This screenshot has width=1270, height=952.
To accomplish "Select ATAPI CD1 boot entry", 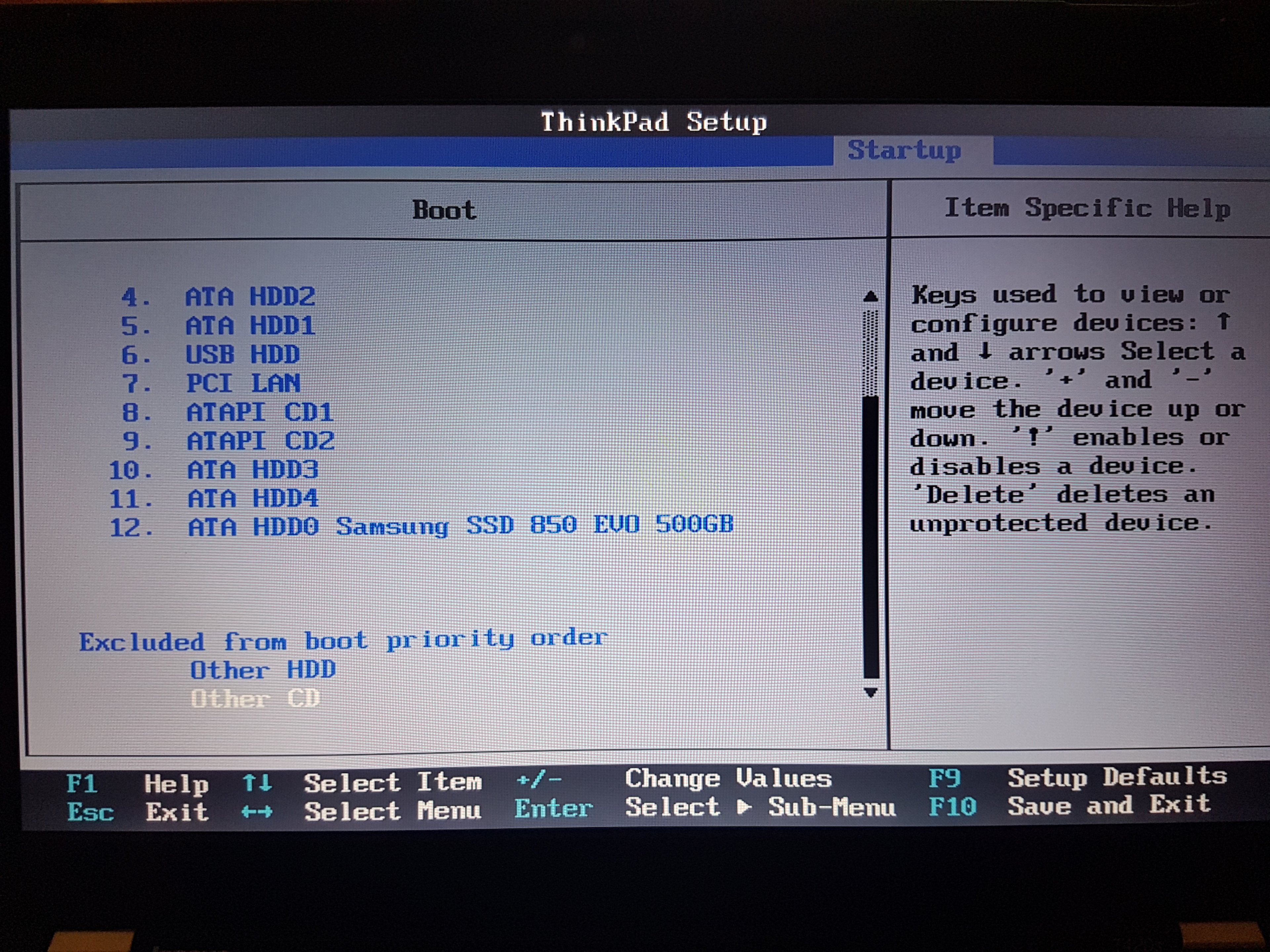I will [x=260, y=412].
